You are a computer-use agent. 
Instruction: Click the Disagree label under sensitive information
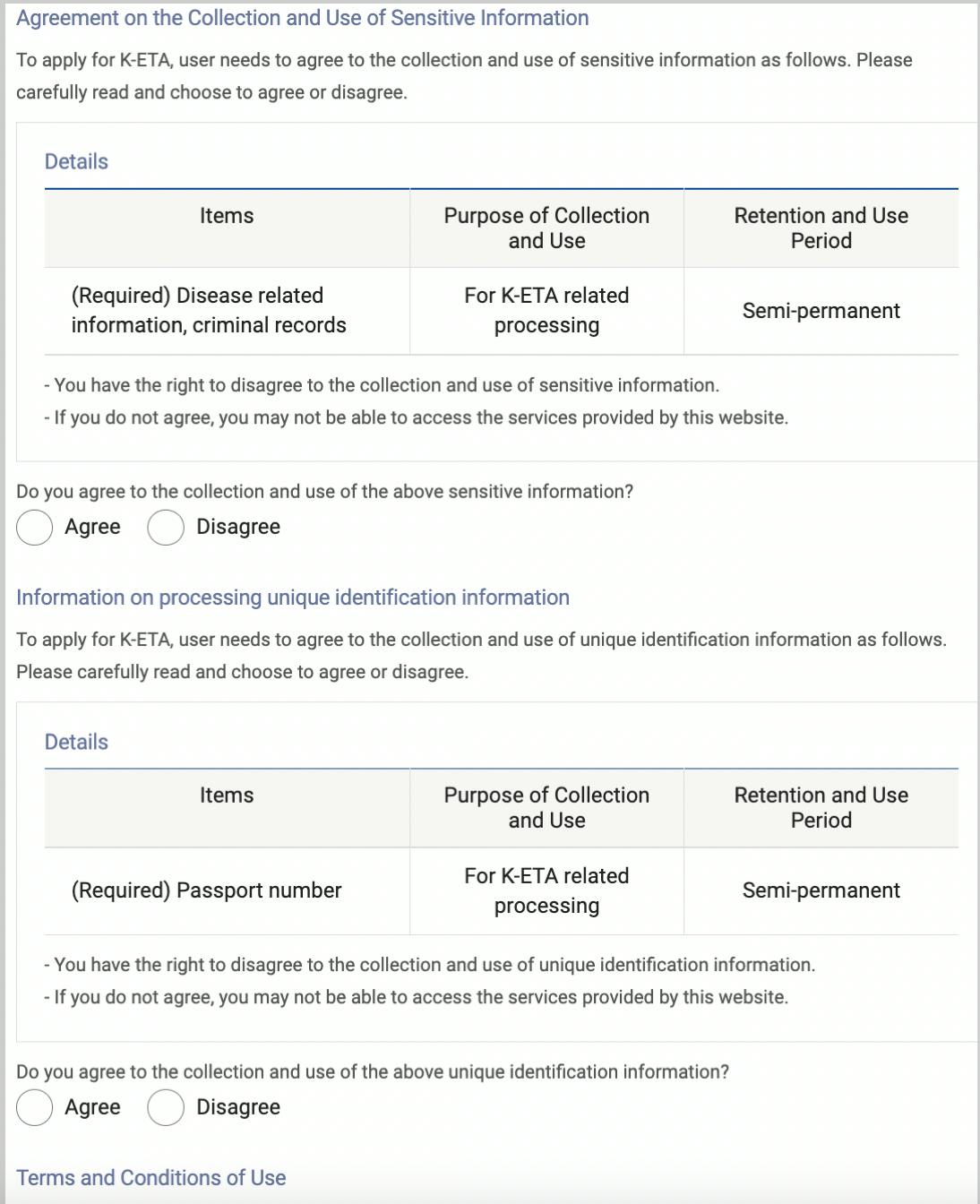pos(238,527)
